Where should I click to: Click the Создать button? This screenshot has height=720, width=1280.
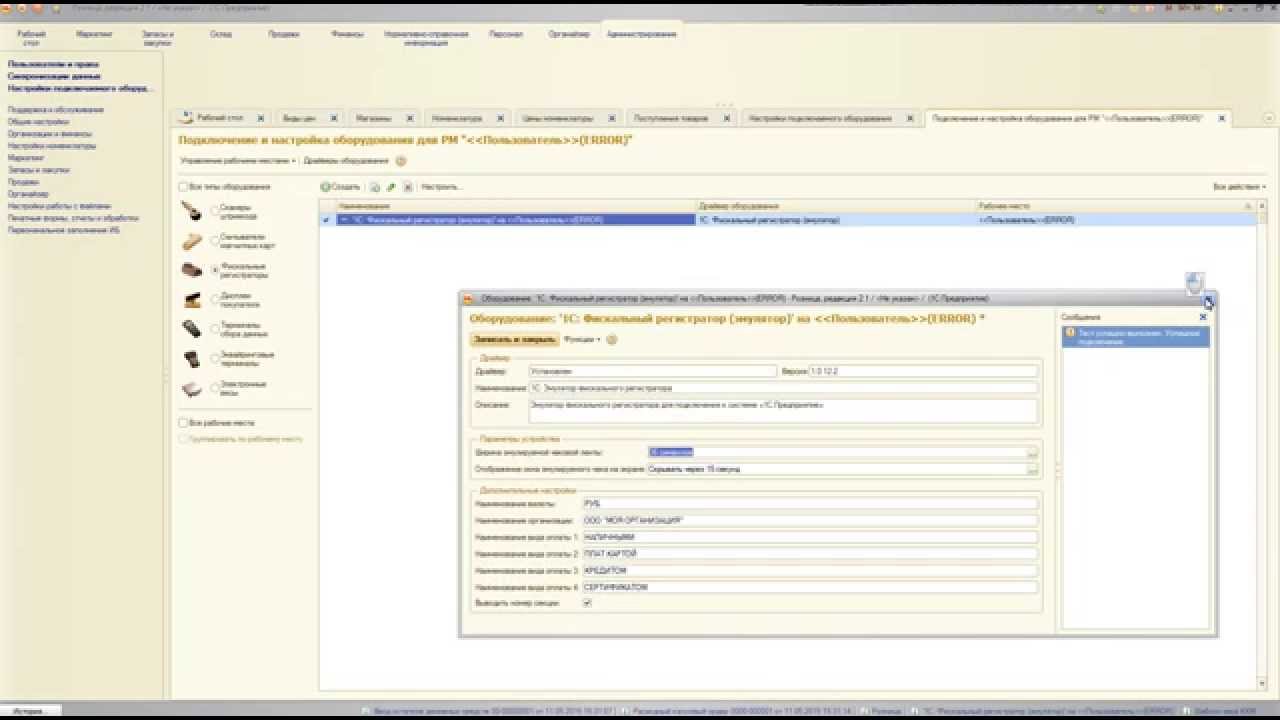341,187
